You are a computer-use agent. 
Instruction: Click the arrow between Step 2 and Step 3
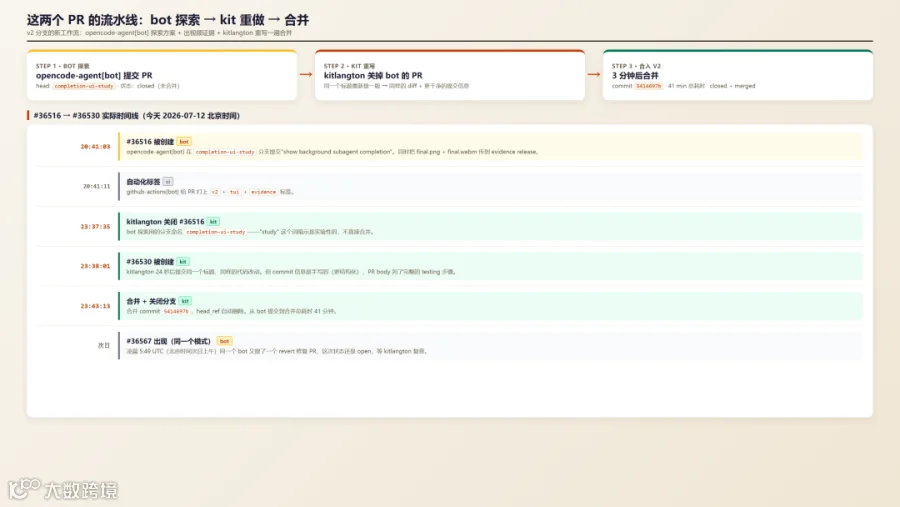(594, 75)
